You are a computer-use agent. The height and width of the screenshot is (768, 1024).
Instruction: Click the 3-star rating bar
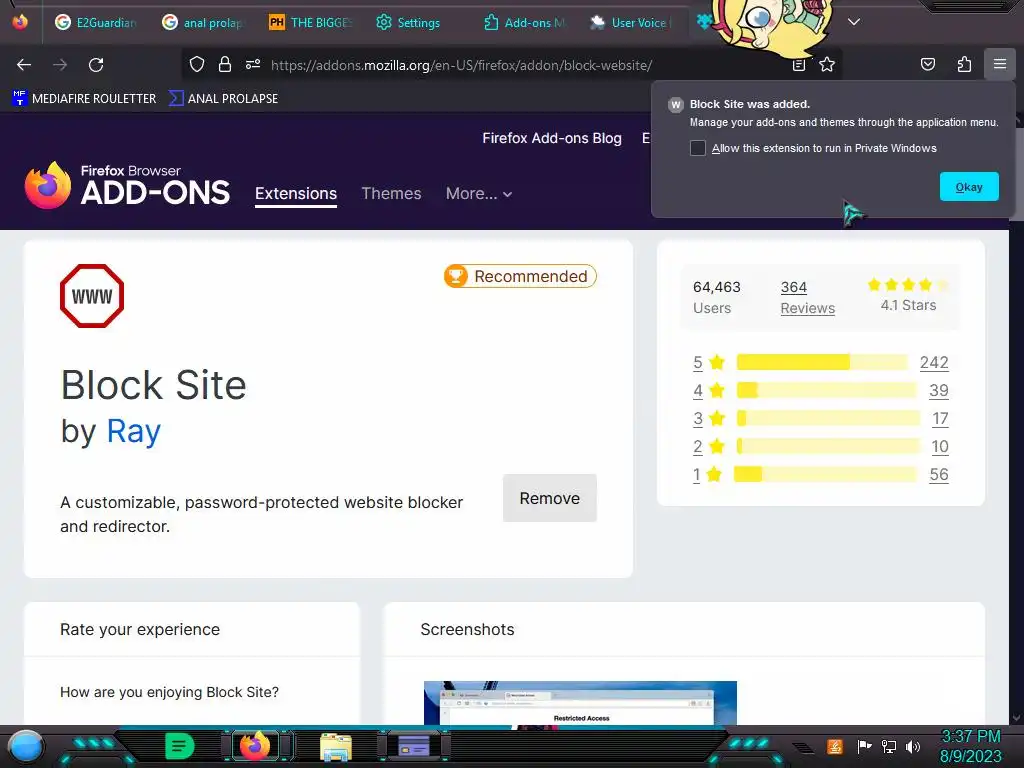pyautogui.click(x=828, y=418)
